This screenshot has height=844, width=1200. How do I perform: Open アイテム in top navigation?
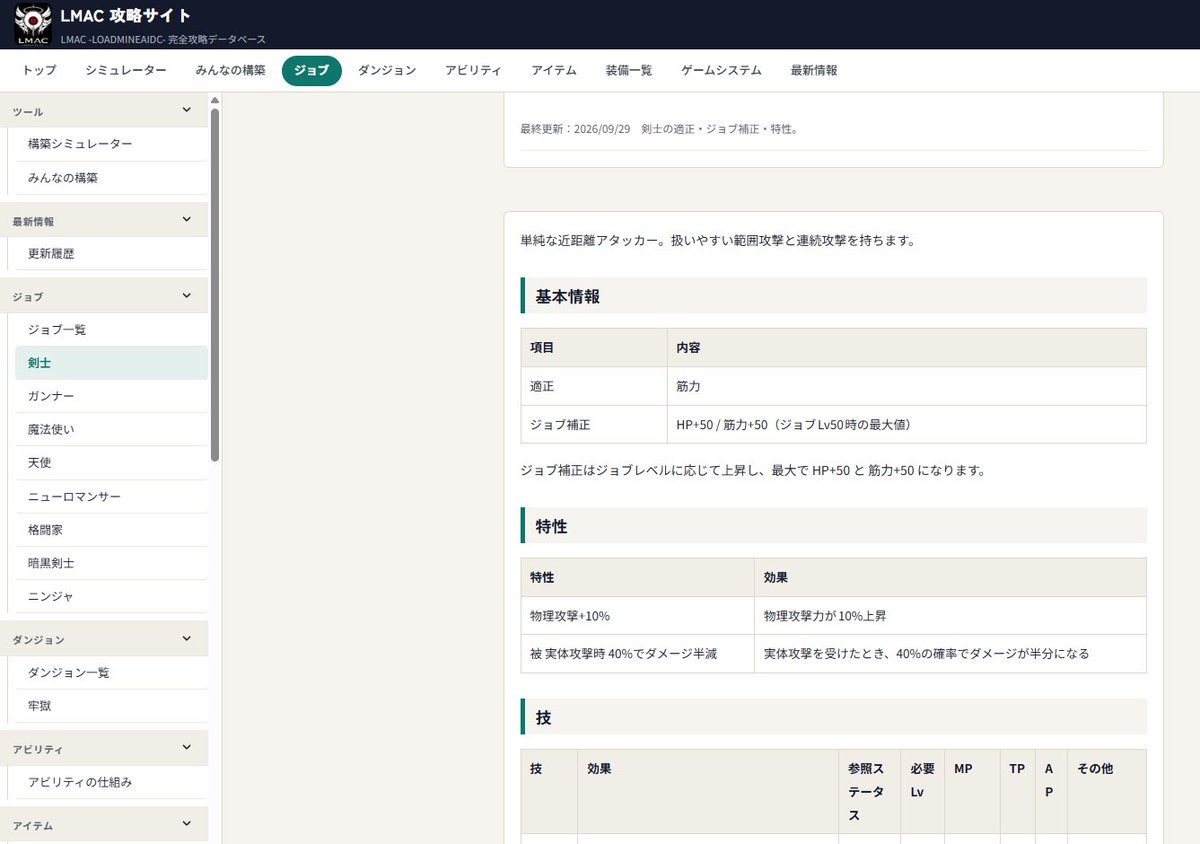pyautogui.click(x=554, y=71)
